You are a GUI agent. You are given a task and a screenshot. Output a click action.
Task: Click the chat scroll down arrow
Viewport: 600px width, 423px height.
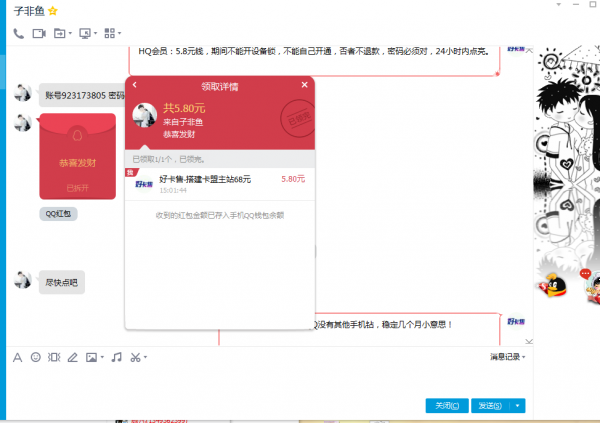pos(529,341)
